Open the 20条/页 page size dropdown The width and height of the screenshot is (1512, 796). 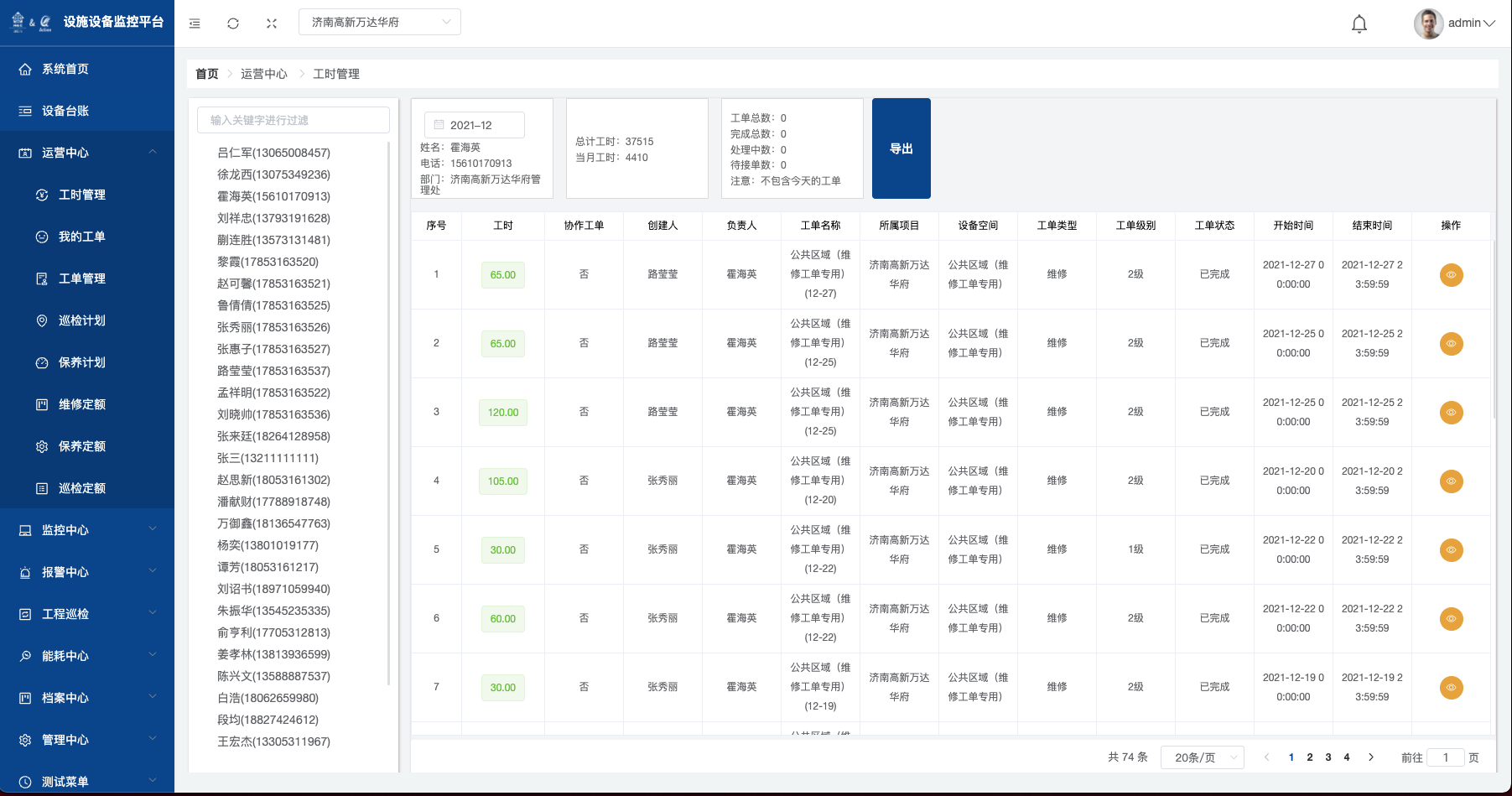pyautogui.click(x=1202, y=757)
